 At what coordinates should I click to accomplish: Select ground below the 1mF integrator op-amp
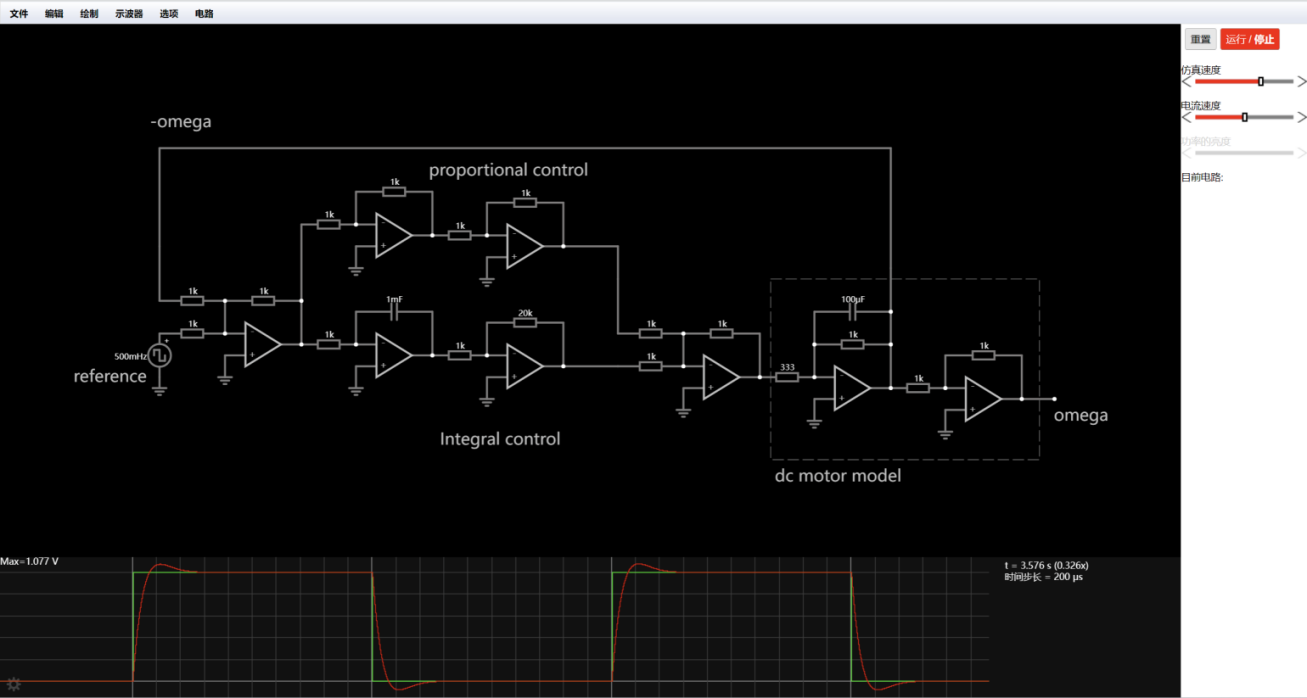pyautogui.click(x=356, y=390)
